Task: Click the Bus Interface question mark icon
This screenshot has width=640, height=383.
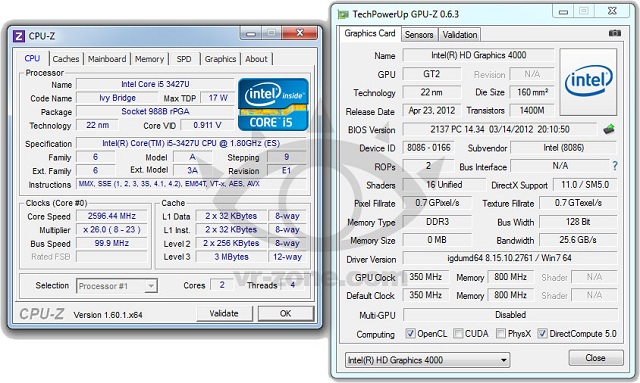Action: click(x=615, y=166)
